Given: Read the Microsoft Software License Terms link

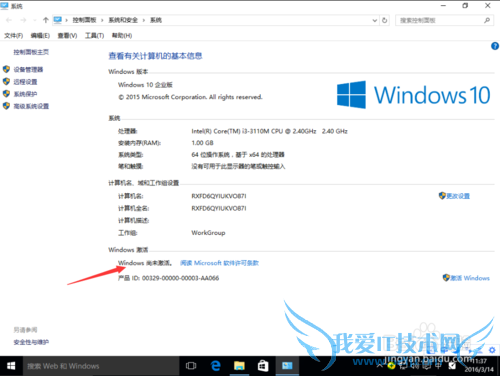Looking at the screenshot, I should point(219,263).
